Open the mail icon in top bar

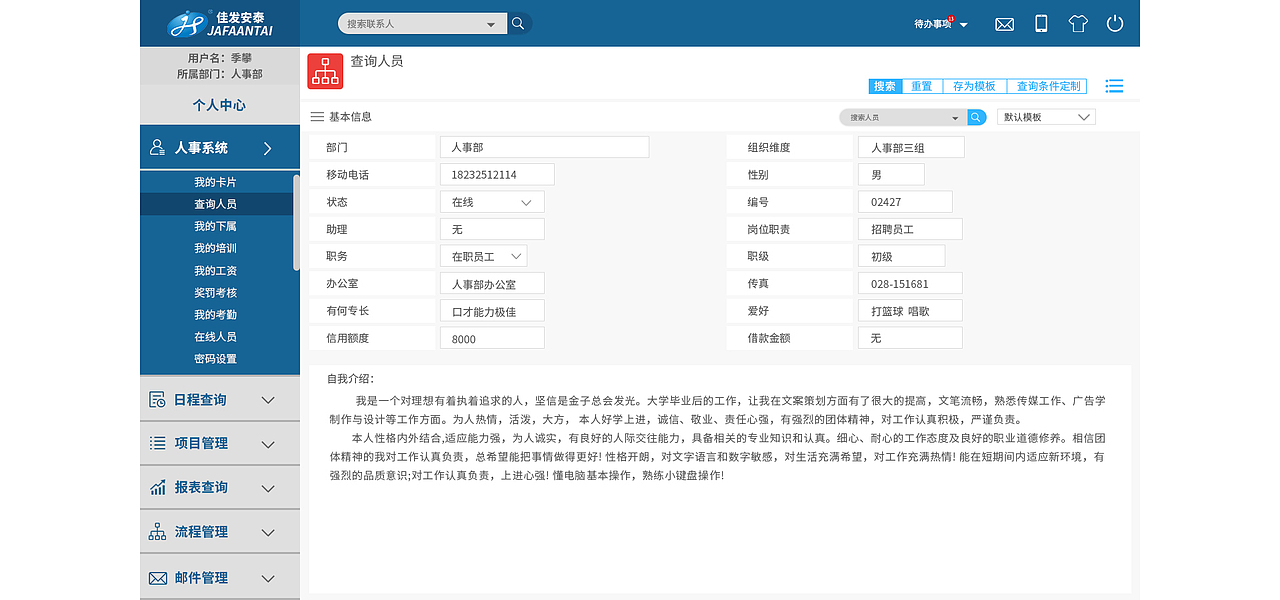point(1004,23)
